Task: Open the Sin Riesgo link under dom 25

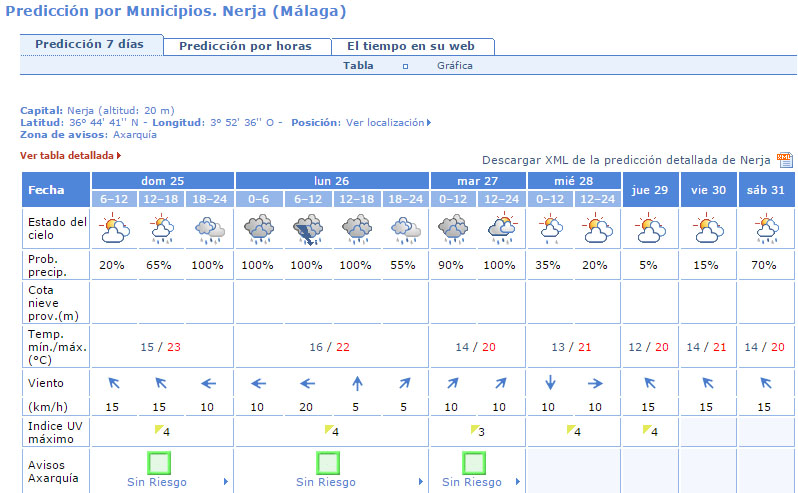Action: (156, 482)
